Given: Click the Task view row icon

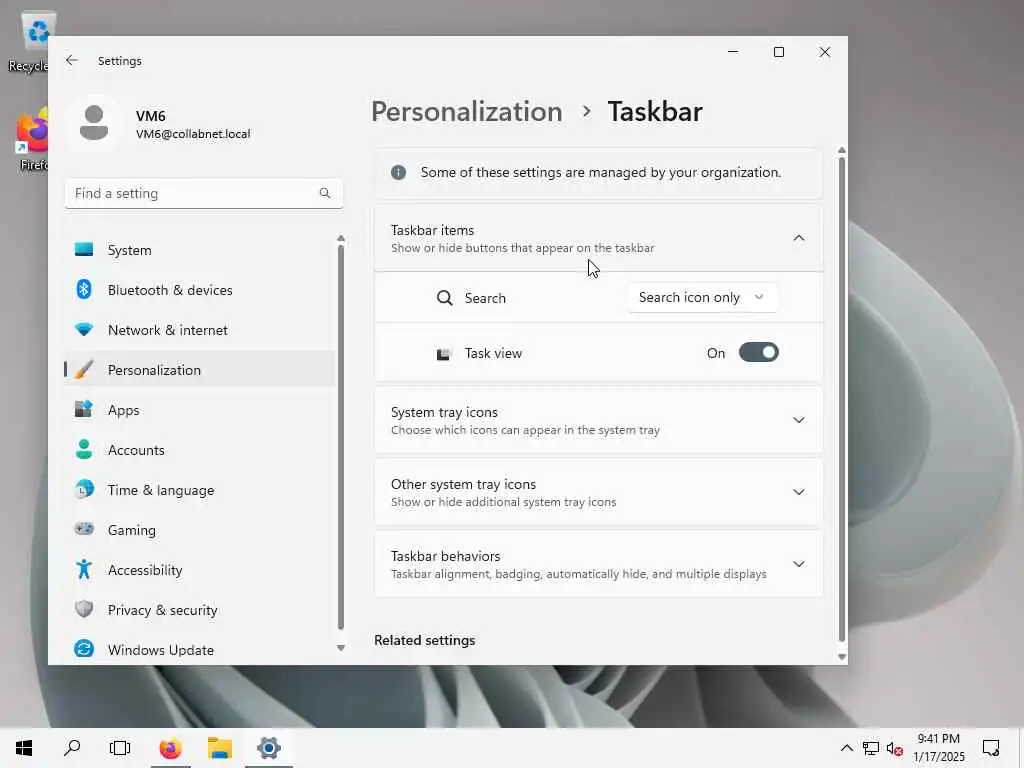Looking at the screenshot, I should pyautogui.click(x=444, y=354).
